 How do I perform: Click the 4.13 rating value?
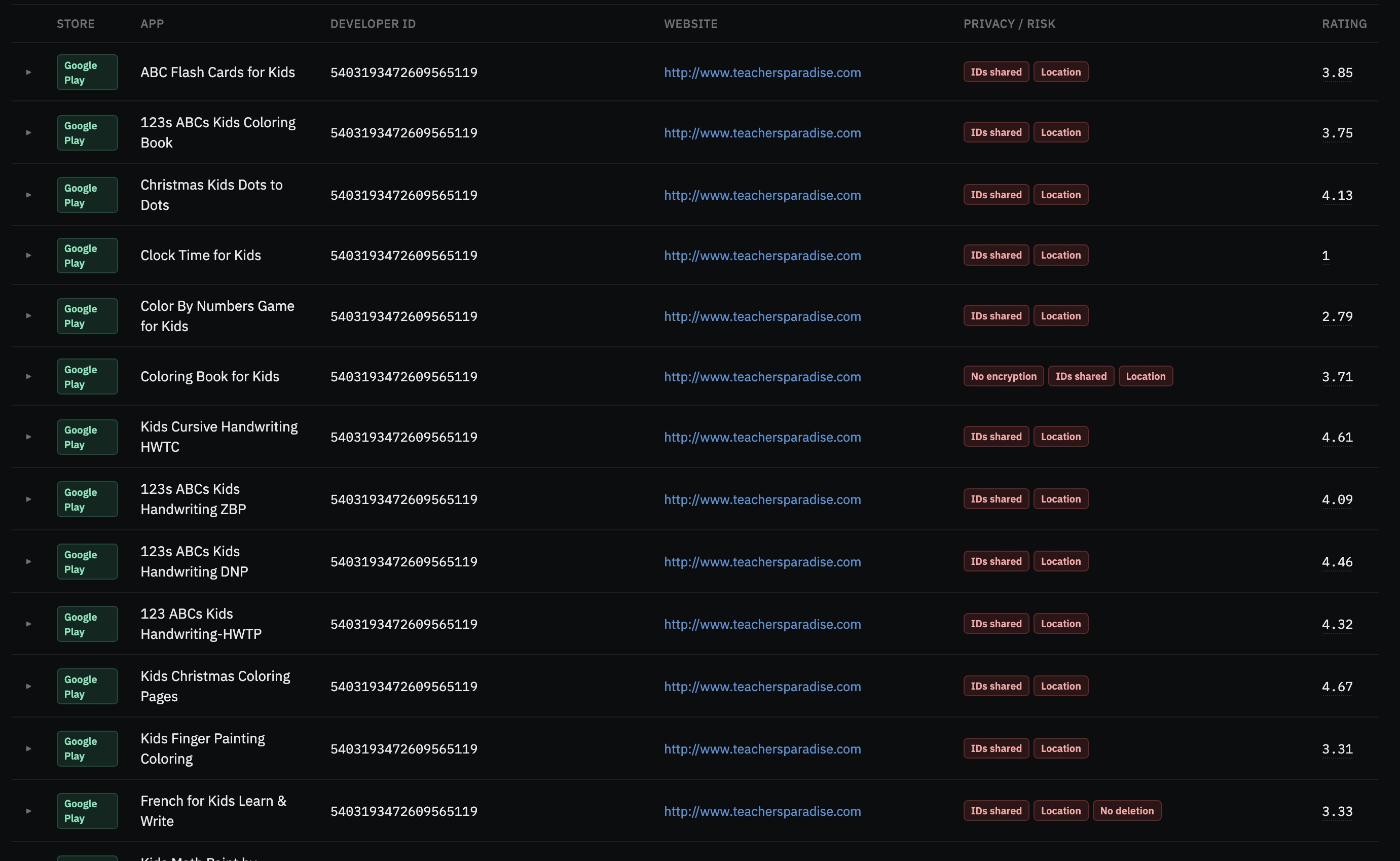coord(1337,195)
